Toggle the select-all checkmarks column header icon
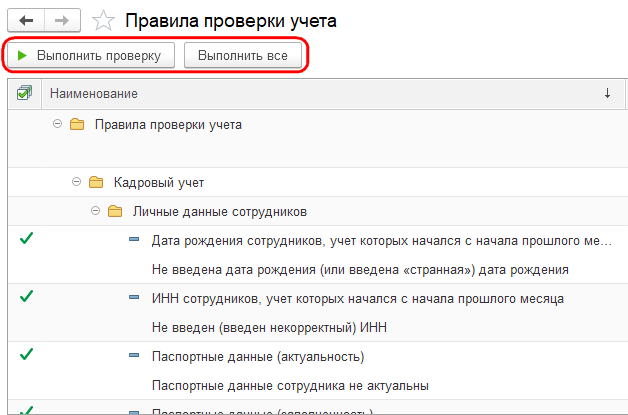This screenshot has height=415, width=628. [x=24, y=93]
